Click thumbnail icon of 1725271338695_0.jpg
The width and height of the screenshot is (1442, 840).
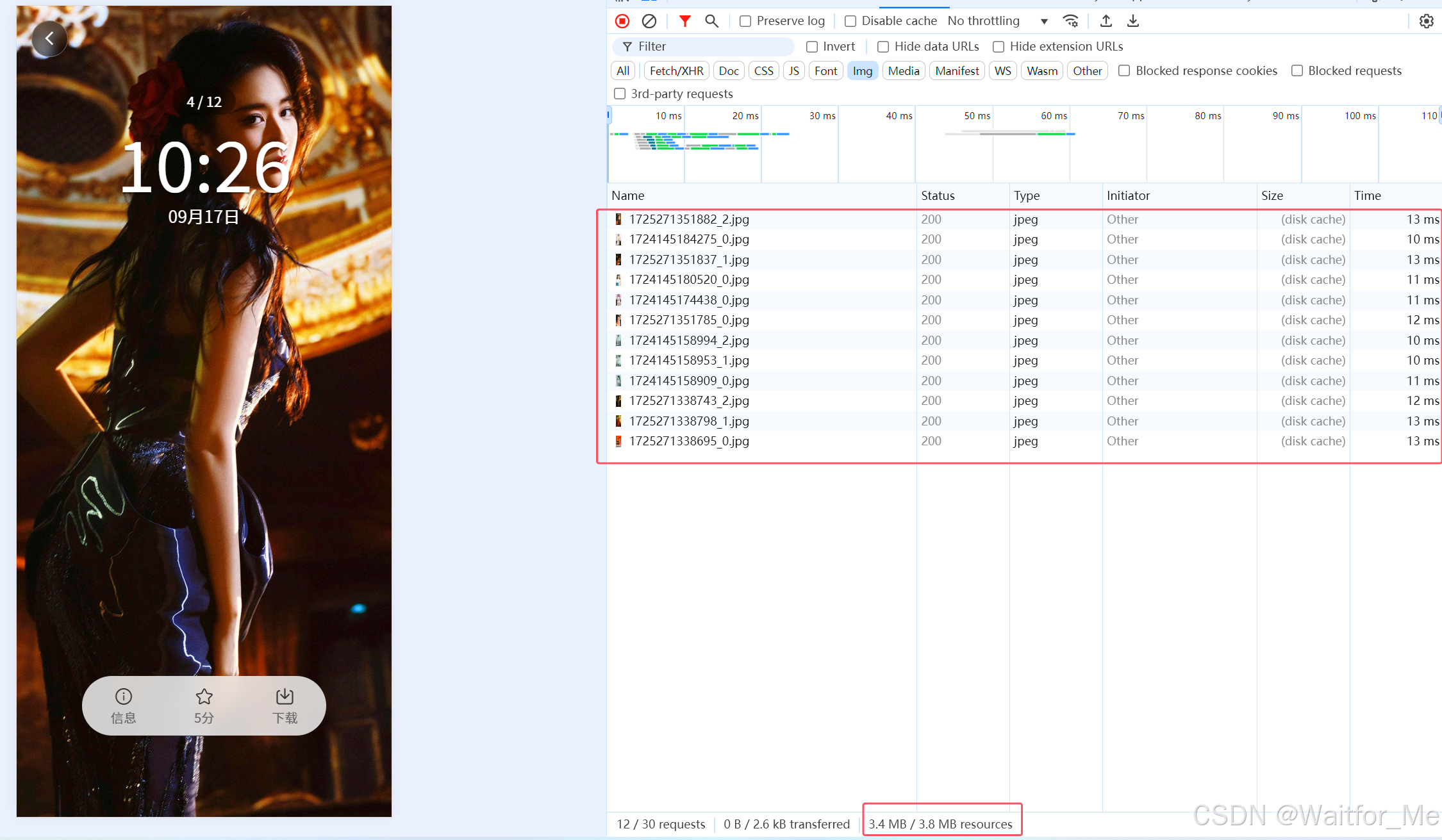(618, 441)
